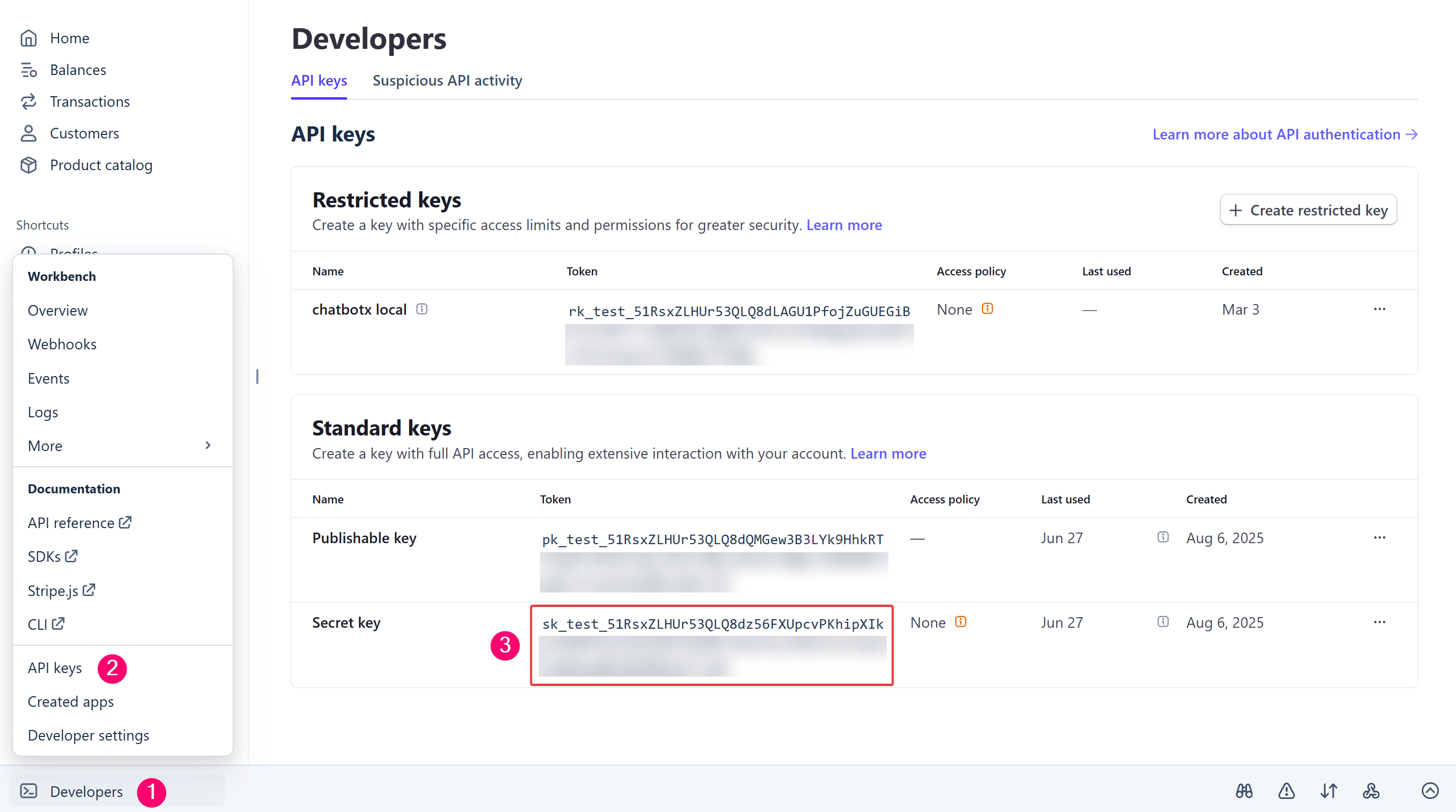Open Learn more link under Standard keys
The height and width of the screenshot is (812, 1456).
[x=888, y=453]
